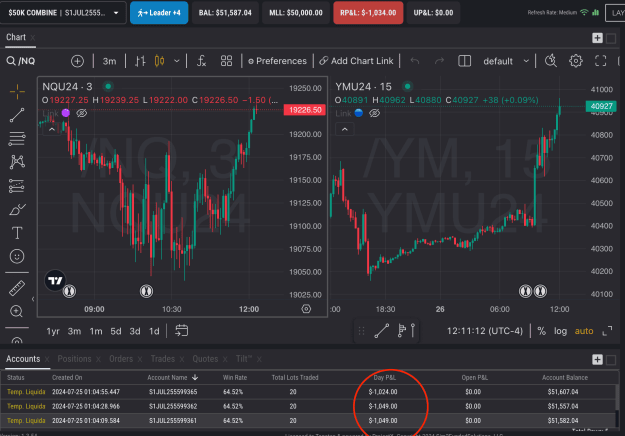This screenshot has height=436, width=625.
Task: Toggle percent scale mode
Action: pos(541,331)
